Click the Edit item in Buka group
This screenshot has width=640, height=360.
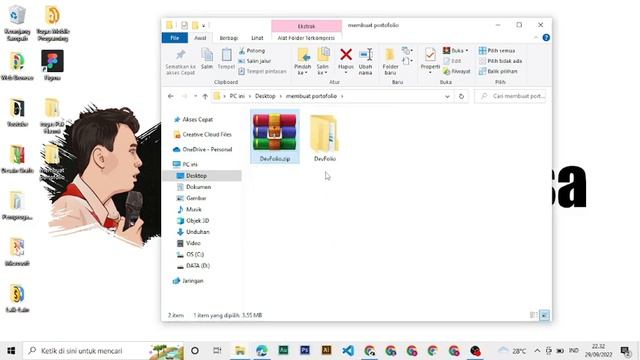(452, 61)
